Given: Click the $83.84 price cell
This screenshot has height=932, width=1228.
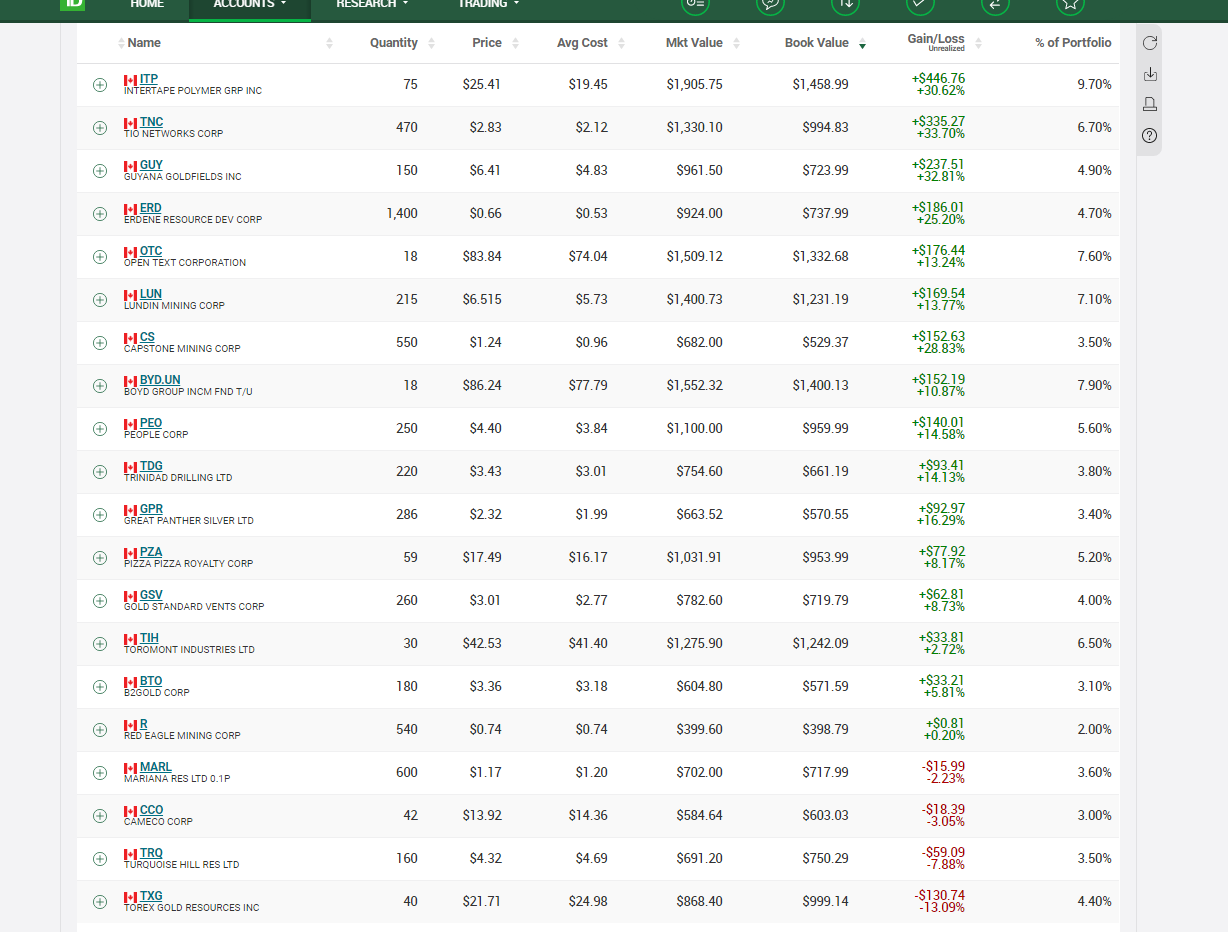Looking at the screenshot, I should (482, 257).
